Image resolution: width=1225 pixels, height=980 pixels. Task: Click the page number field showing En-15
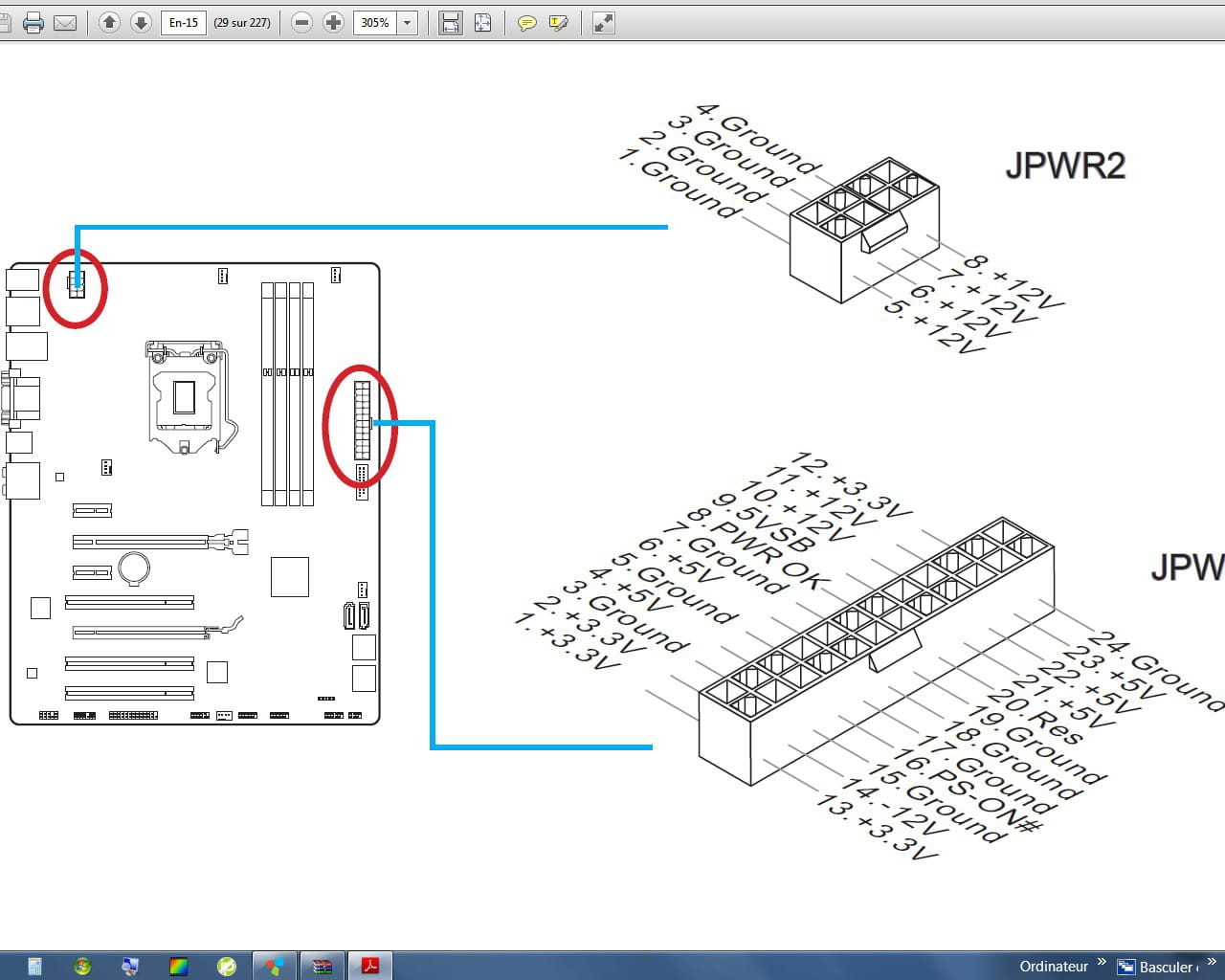[x=184, y=22]
